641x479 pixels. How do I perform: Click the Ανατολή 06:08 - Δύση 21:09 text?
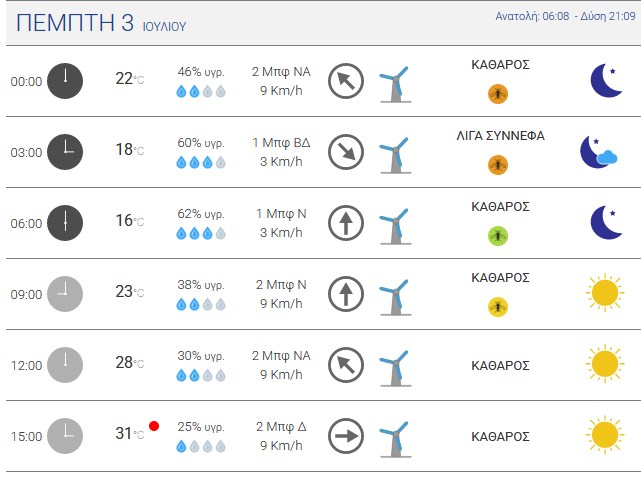click(x=565, y=16)
